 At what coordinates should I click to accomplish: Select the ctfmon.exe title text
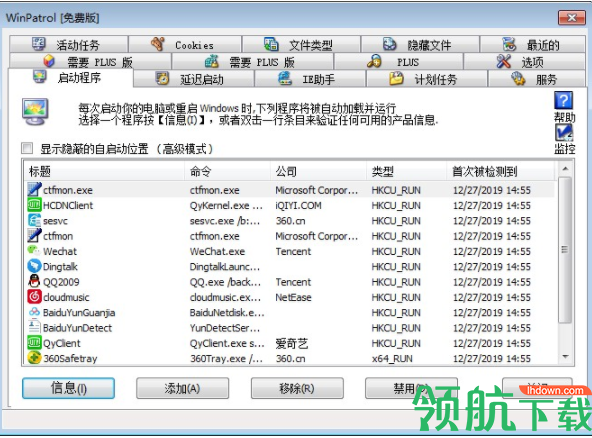(x=68, y=190)
